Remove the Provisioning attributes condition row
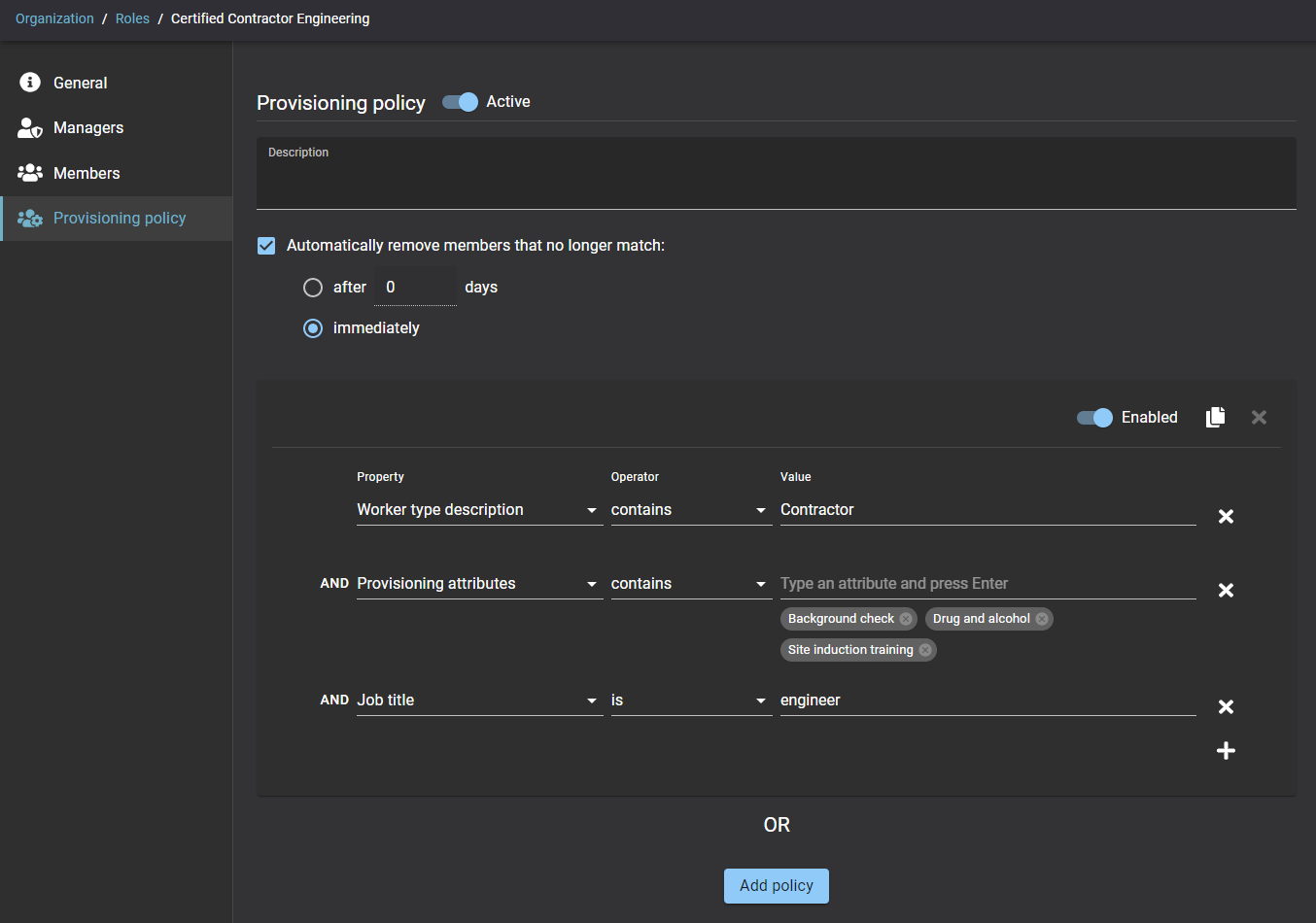The image size is (1316, 923). (x=1226, y=591)
